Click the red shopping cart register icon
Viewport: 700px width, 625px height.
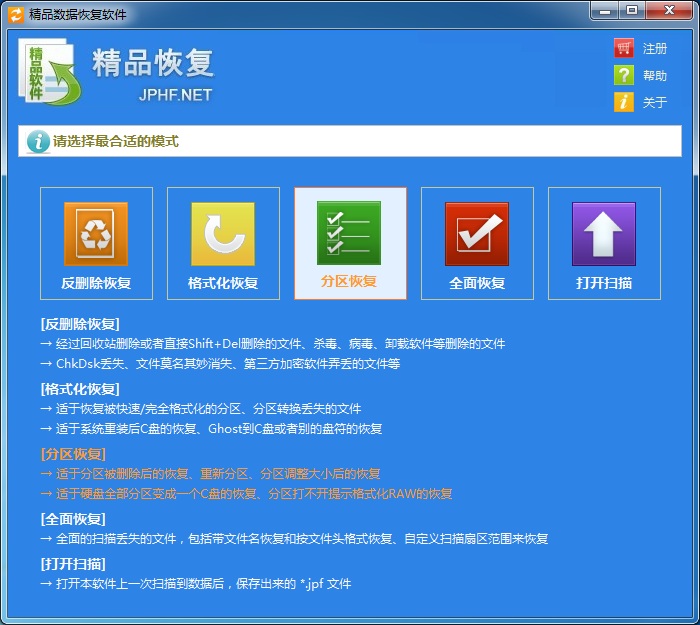click(624, 48)
